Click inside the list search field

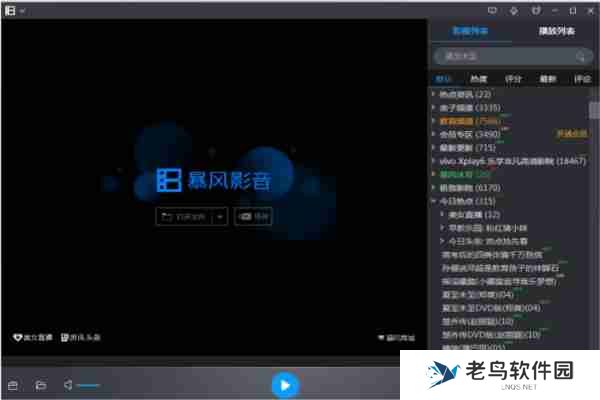pyautogui.click(x=513, y=57)
